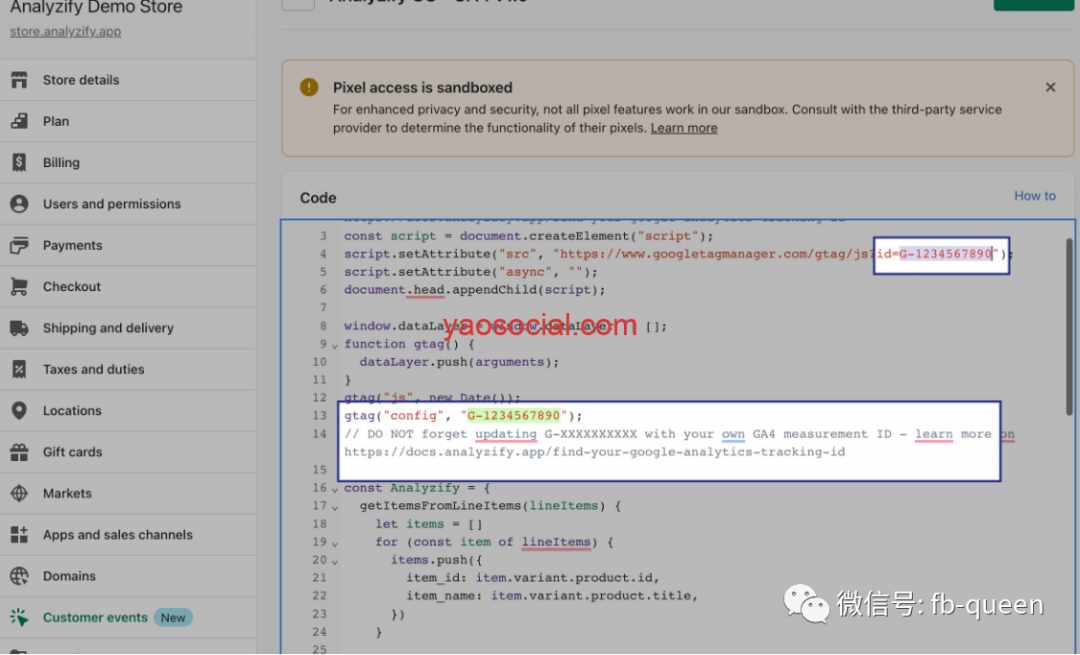This screenshot has width=1080, height=655.
Task: Collapse code fold arrow on line 9
Action: (335, 346)
